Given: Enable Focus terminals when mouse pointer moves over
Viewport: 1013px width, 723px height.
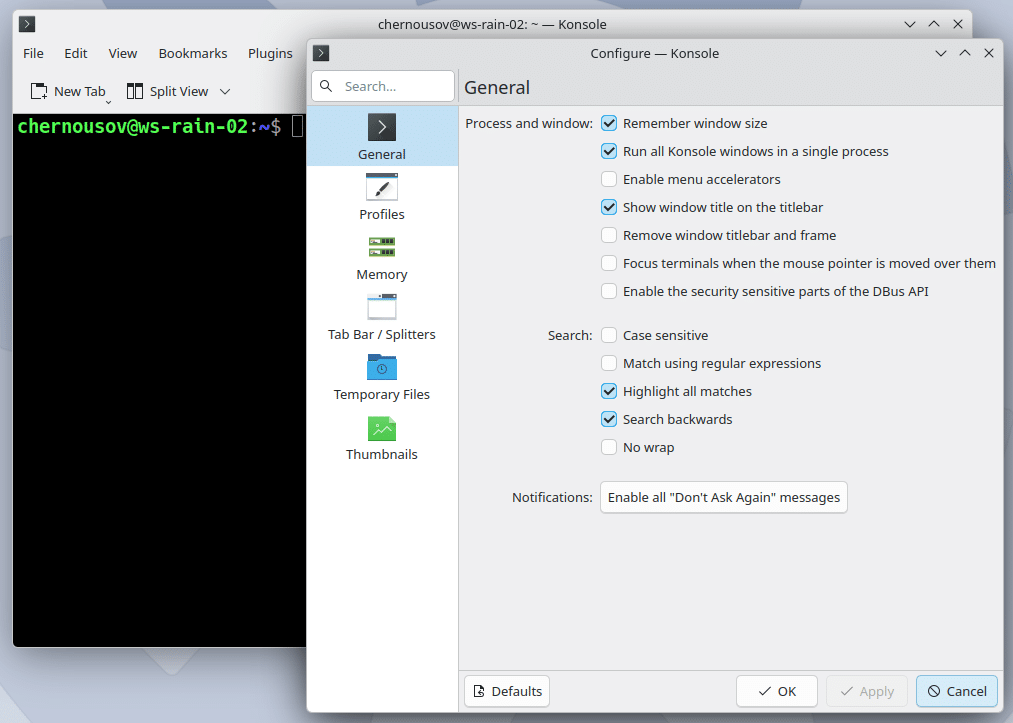Looking at the screenshot, I should click(609, 263).
